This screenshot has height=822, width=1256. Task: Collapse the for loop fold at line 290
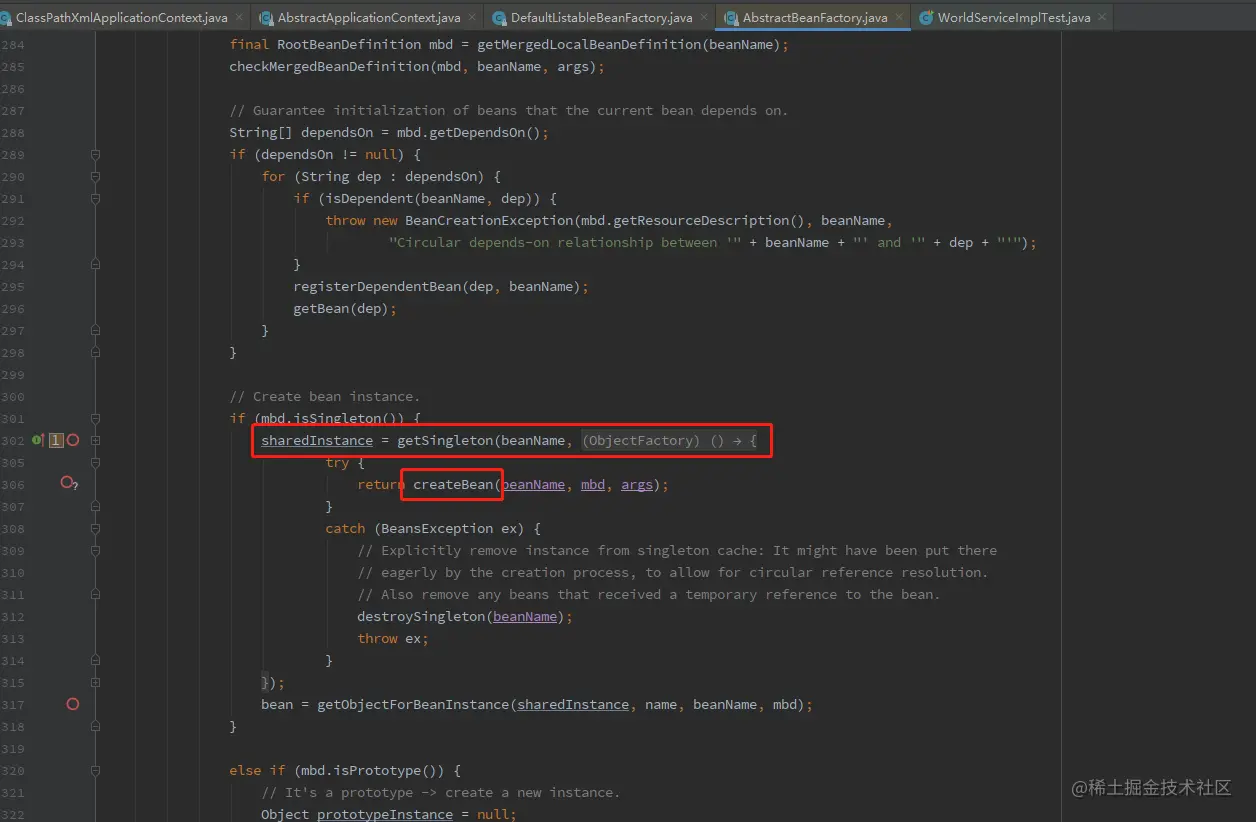95,176
